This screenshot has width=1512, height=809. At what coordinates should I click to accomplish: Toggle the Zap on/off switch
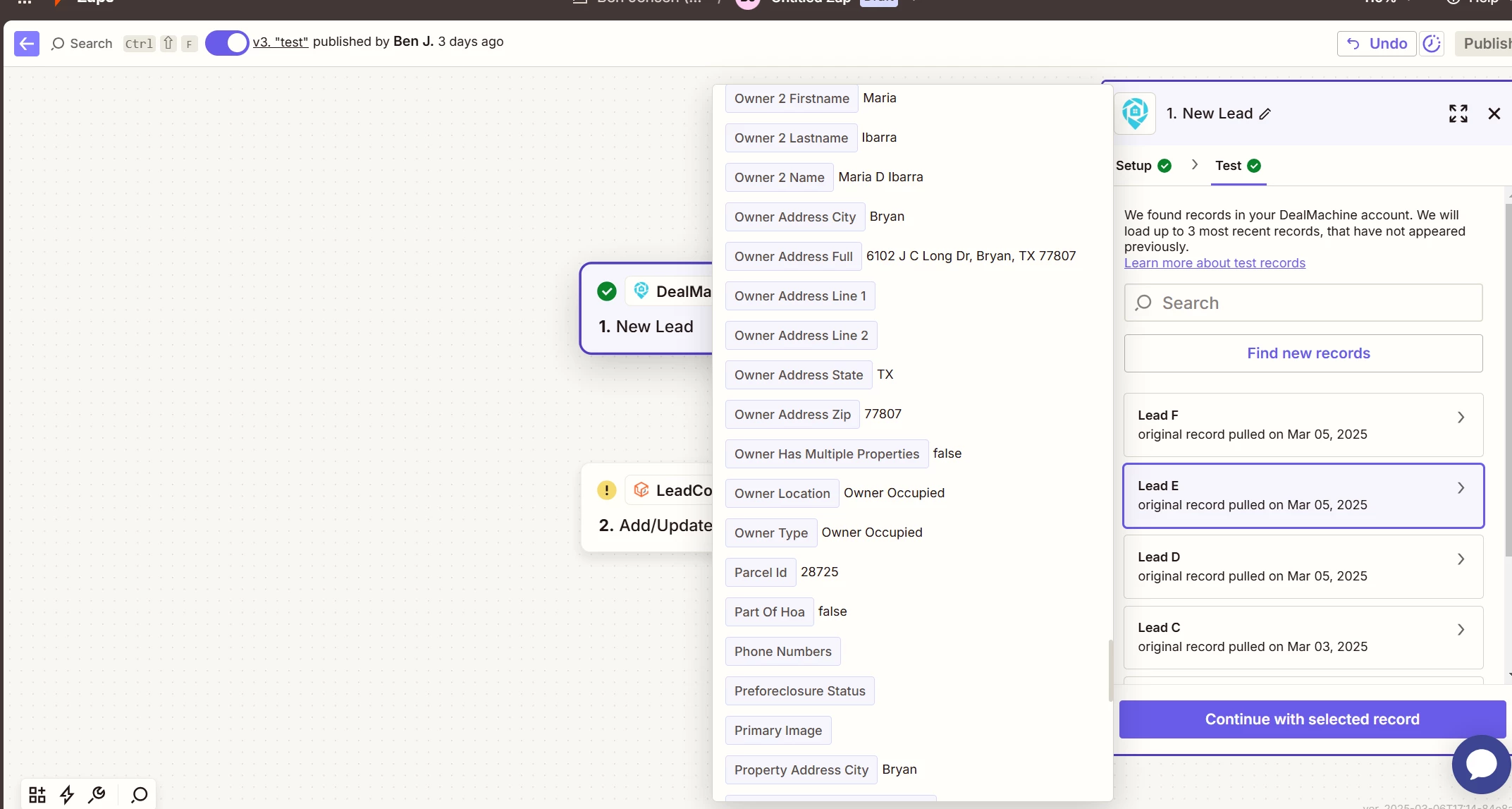click(x=227, y=43)
